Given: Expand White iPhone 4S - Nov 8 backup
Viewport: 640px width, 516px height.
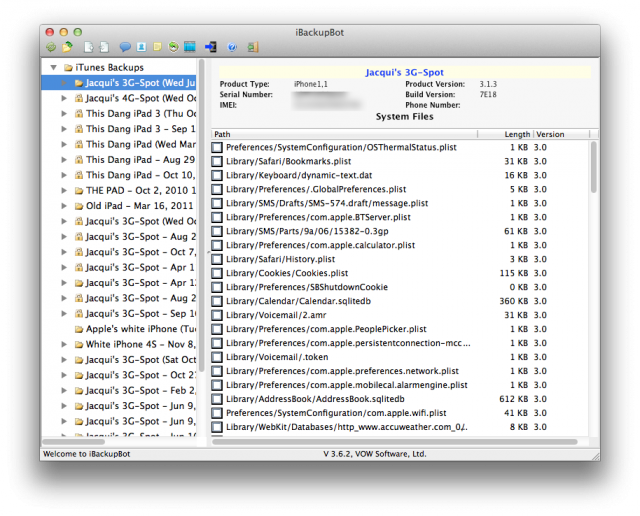Looking at the screenshot, I should 64,345.
